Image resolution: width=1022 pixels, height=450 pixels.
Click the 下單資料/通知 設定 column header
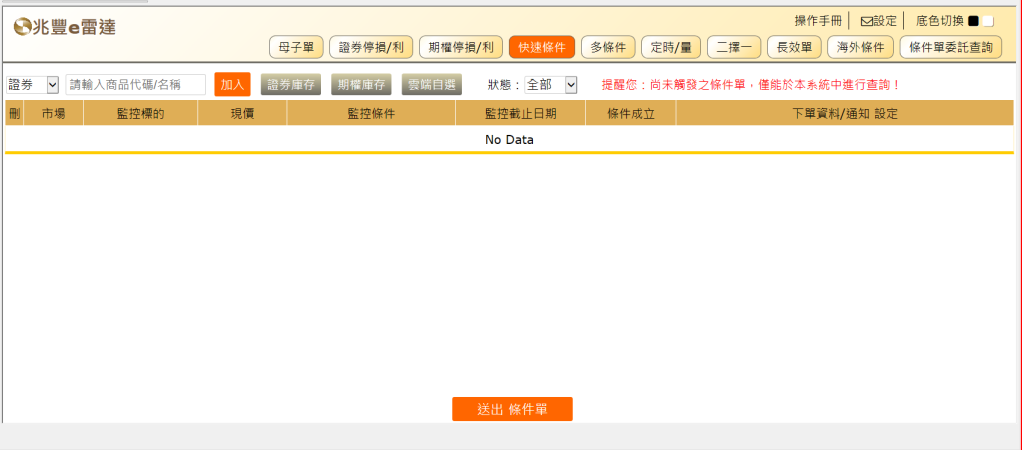845,113
